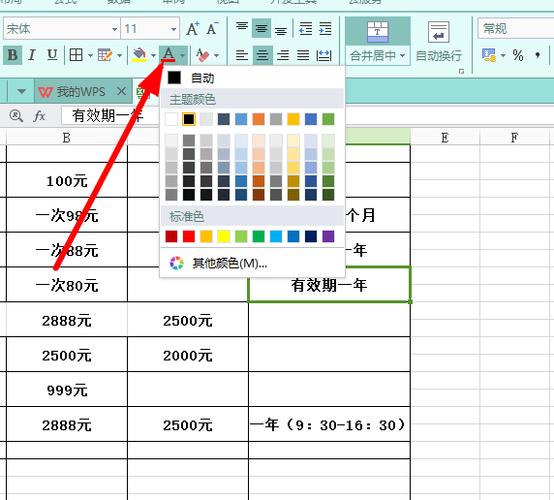The width and height of the screenshot is (554, 500).
Task: Open the font name dropdown
Action: (114, 29)
